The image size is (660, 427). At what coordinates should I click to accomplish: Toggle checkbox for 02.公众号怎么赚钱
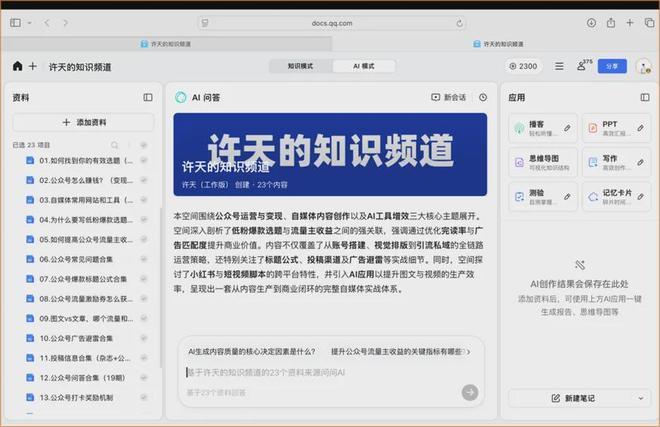(x=144, y=180)
